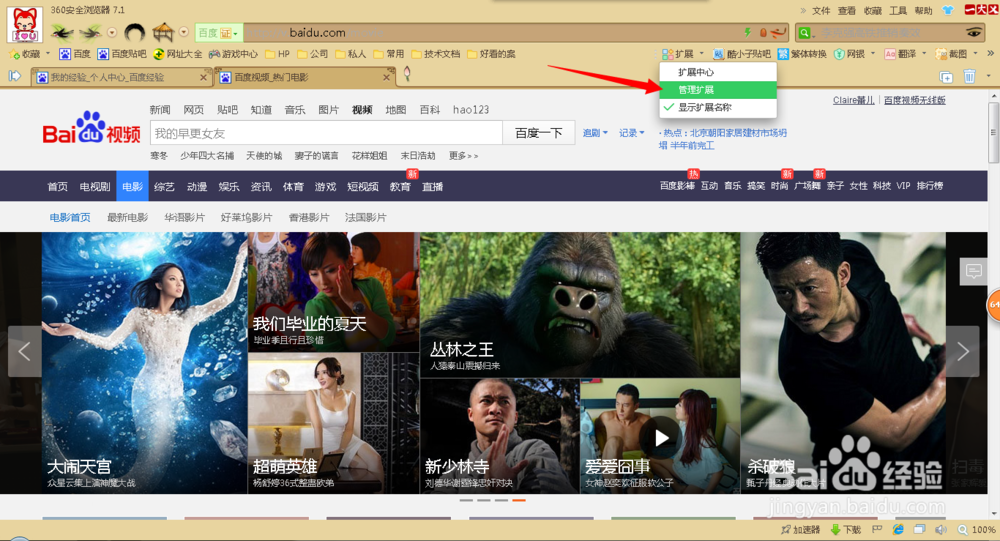Image resolution: width=1000 pixels, height=541 pixels.
Task: Click the speaker mute icon in status bar
Action: tap(941, 530)
